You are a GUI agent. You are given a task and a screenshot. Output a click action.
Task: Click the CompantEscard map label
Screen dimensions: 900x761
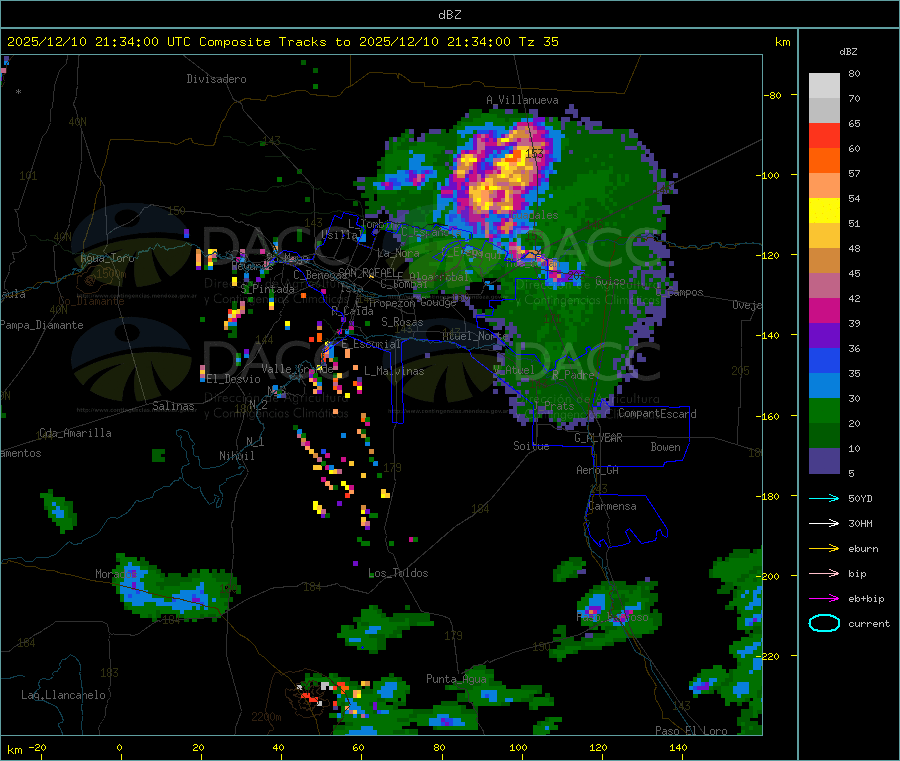657,413
